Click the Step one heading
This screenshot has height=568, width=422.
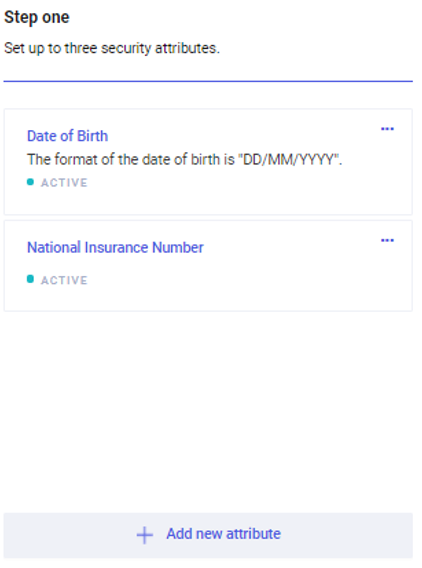click(37, 17)
